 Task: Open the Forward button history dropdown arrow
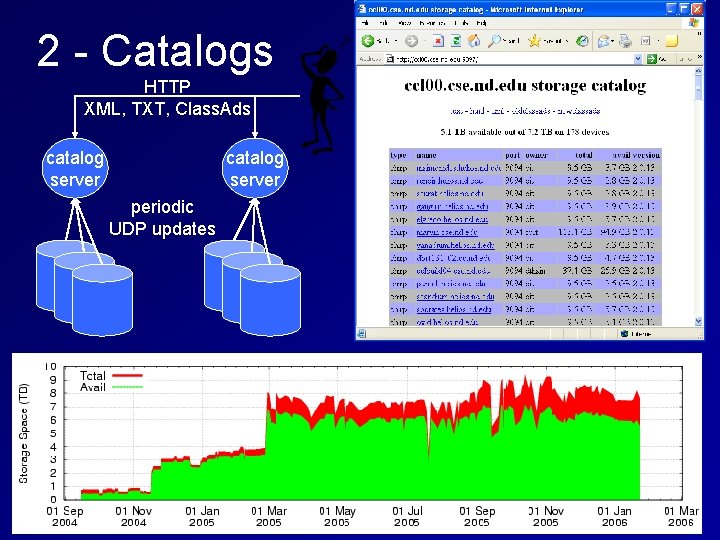(x=424, y=41)
